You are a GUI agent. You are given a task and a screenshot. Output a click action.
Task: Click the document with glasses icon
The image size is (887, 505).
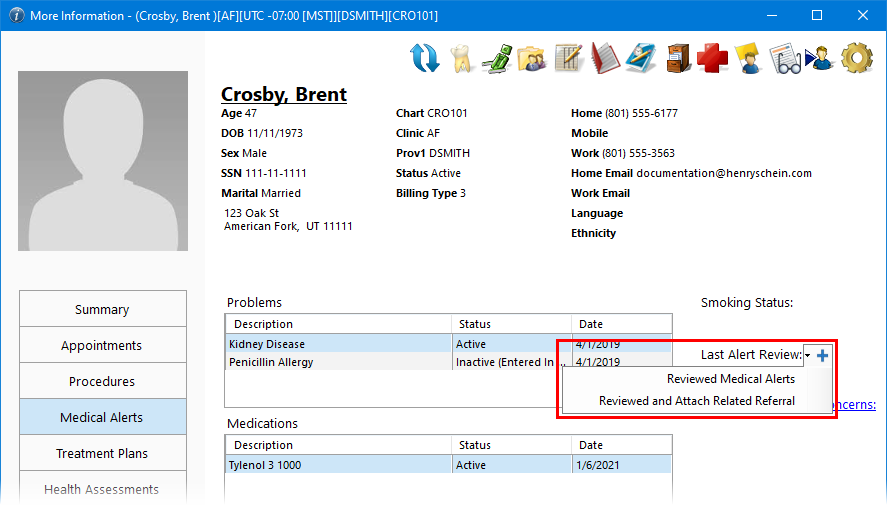coord(784,58)
